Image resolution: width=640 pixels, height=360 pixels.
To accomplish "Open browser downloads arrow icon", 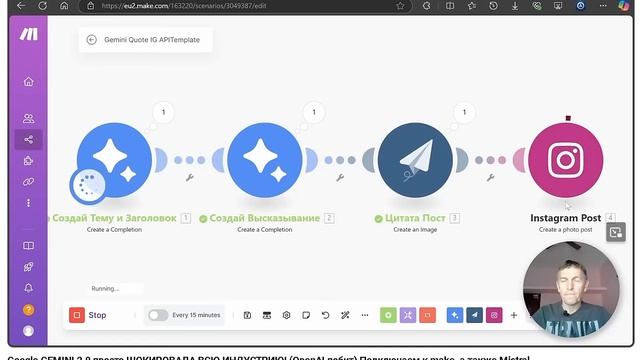I will point(515,6).
